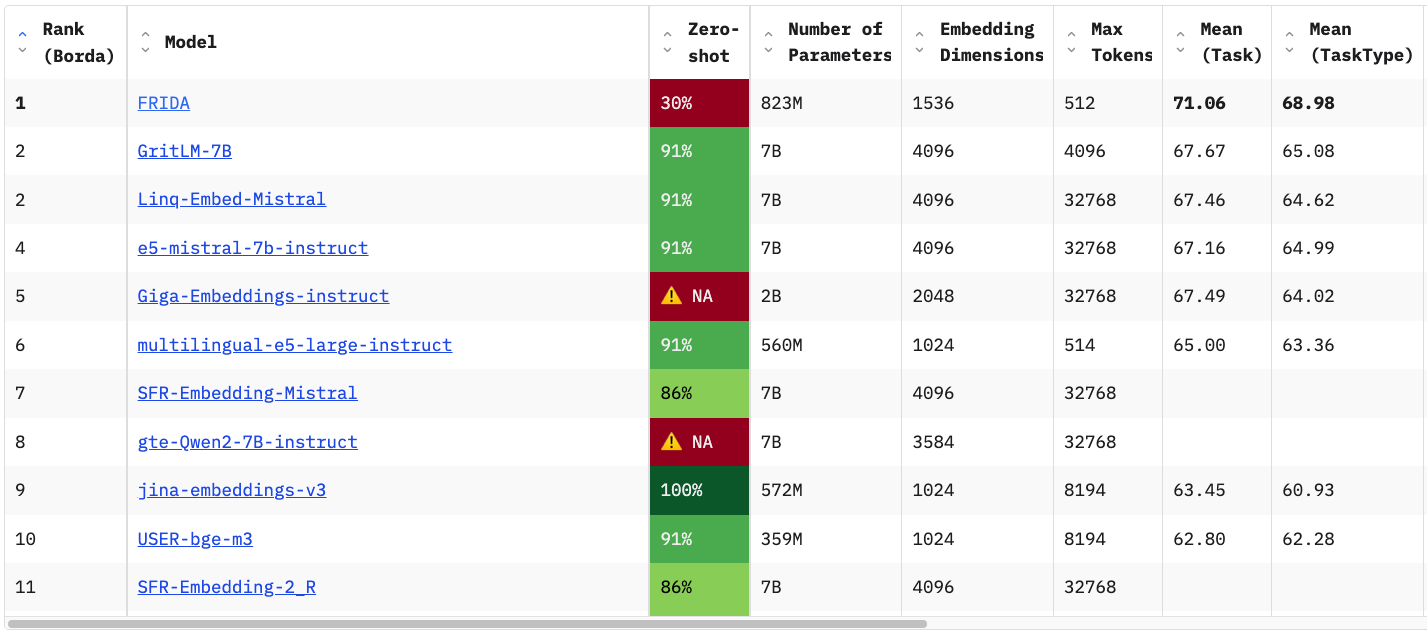Click FRIDA's red 30% zero-shot cell

point(699,103)
